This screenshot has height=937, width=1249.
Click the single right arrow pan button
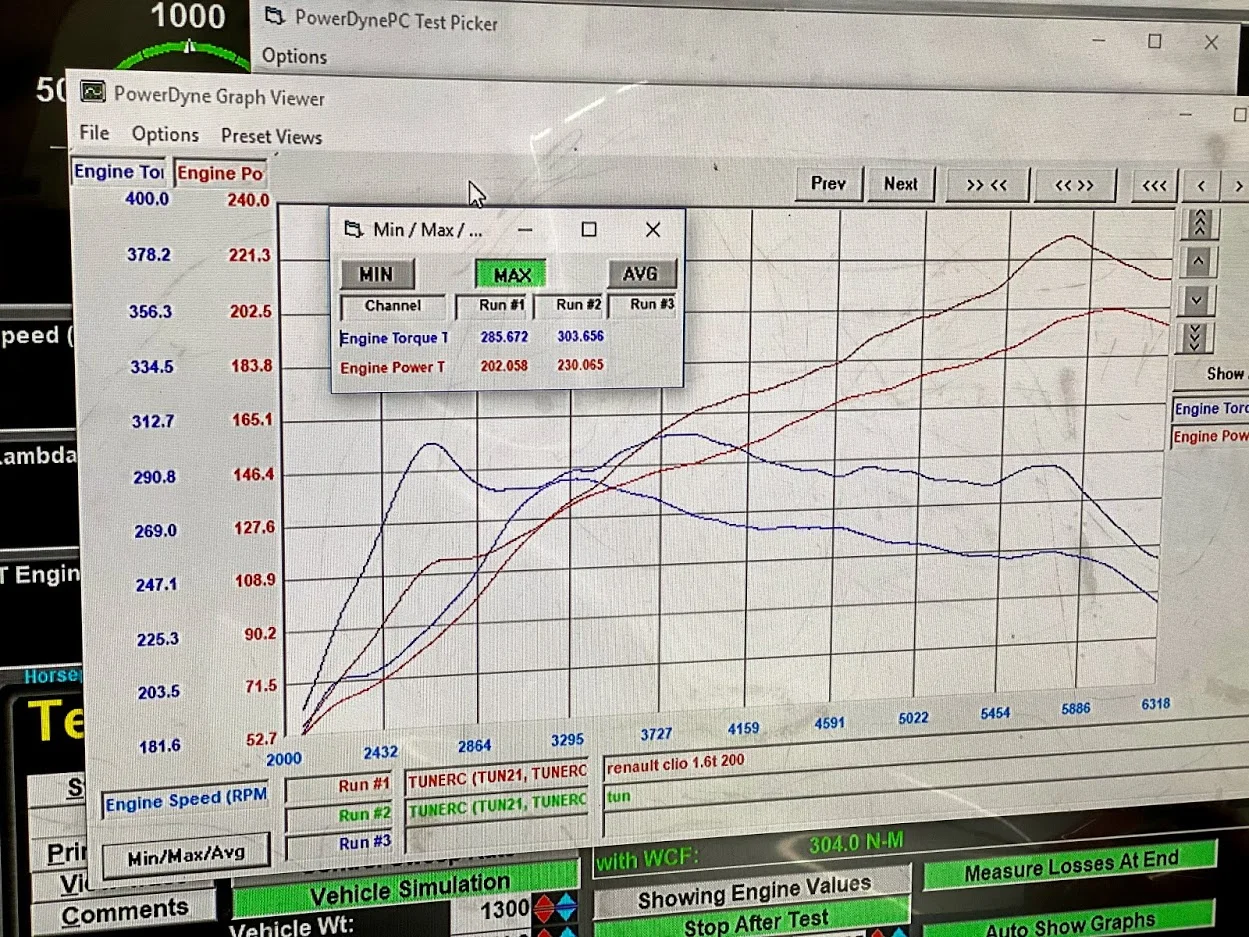1237,186
